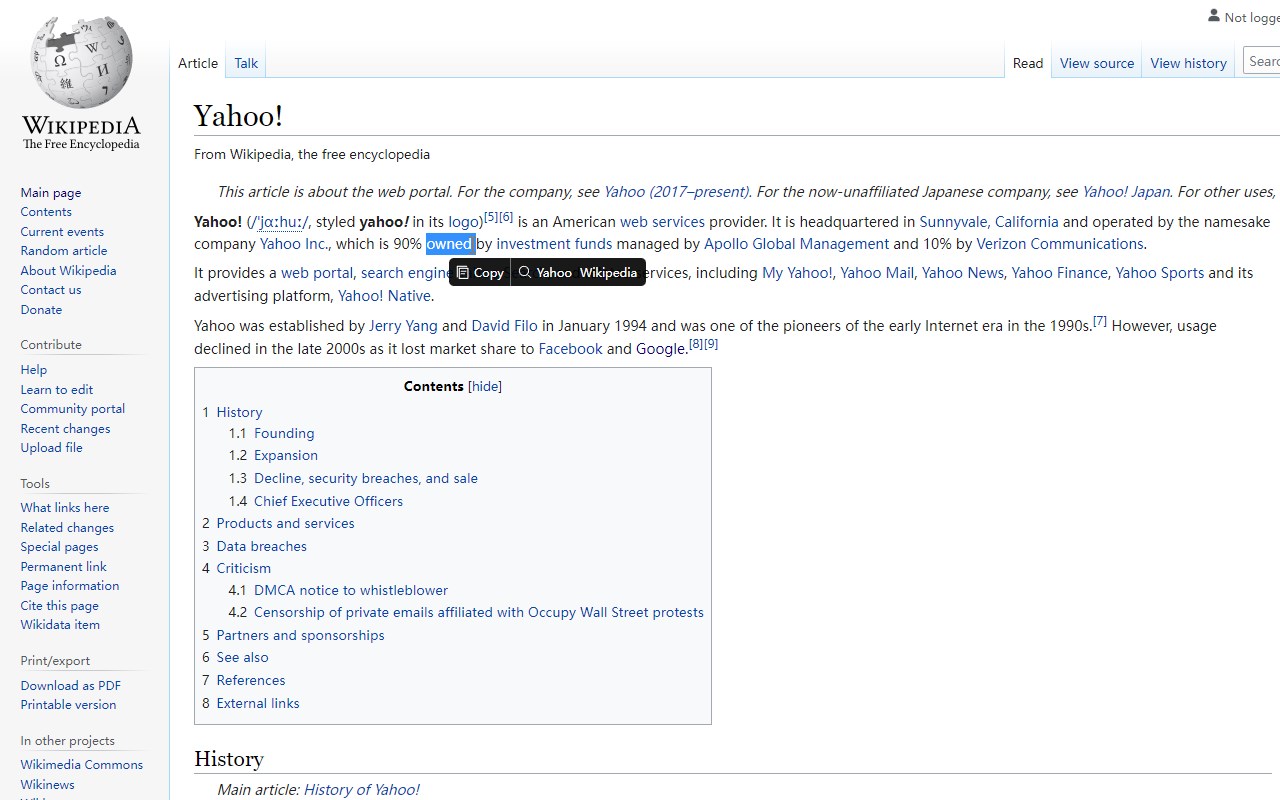Open Learn to edit link
Screen dimensions: 1280x800
pyautogui.click(x=57, y=390)
